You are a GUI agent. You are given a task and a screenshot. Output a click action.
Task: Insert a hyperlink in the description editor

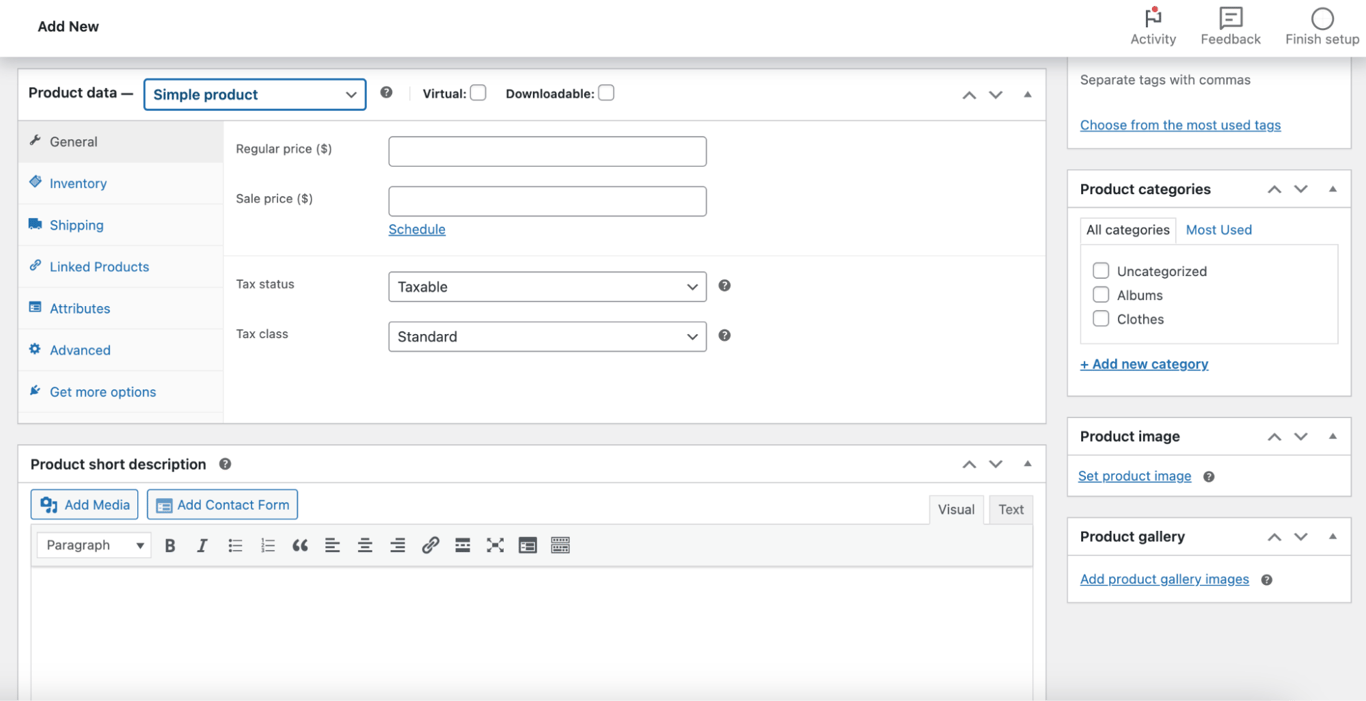(430, 545)
